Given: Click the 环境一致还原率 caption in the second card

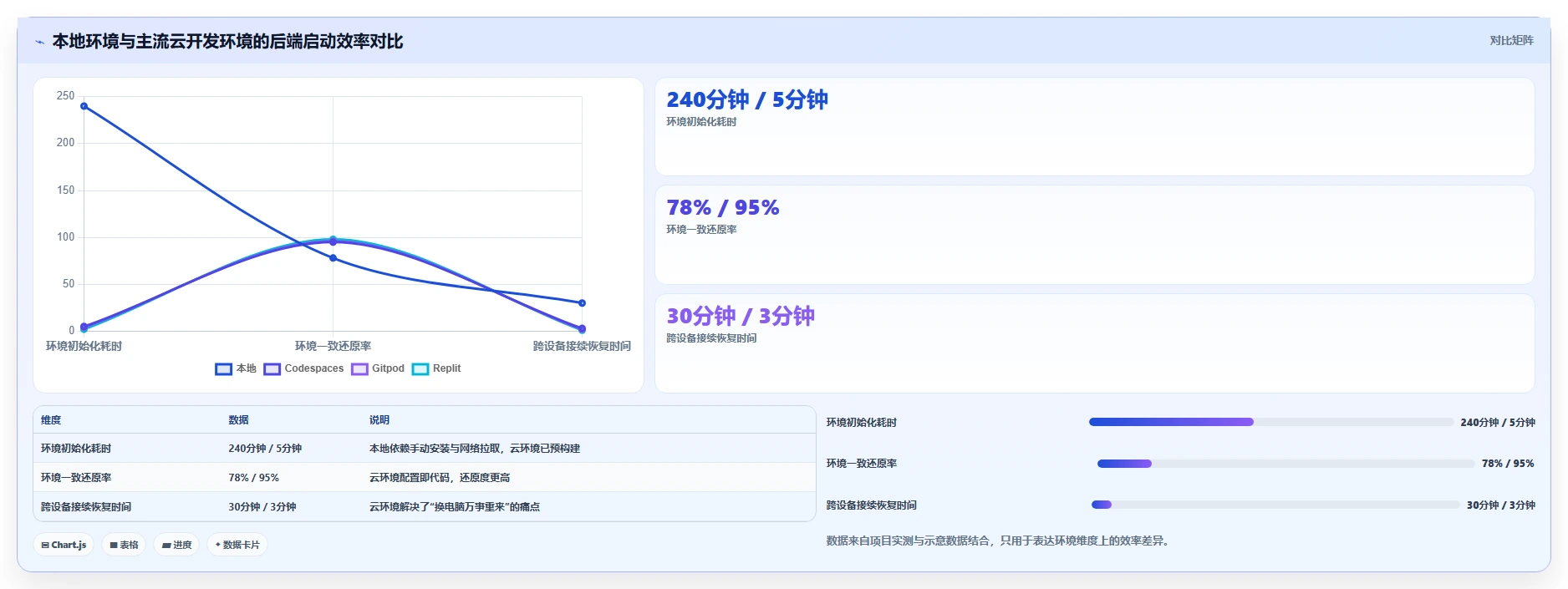Looking at the screenshot, I should coord(701,230).
